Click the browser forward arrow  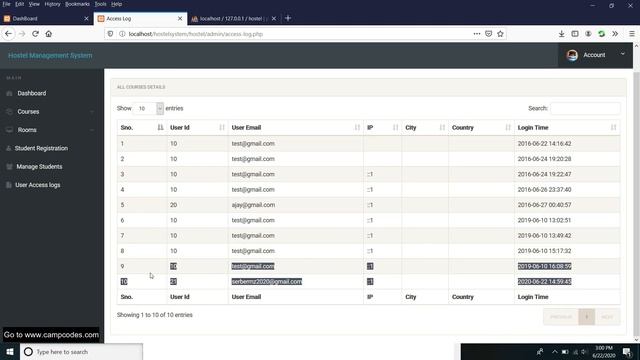pos(22,34)
